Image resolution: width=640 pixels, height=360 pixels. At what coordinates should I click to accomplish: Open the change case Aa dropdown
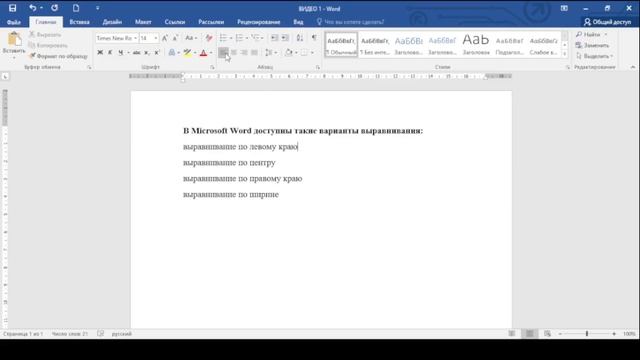point(191,38)
